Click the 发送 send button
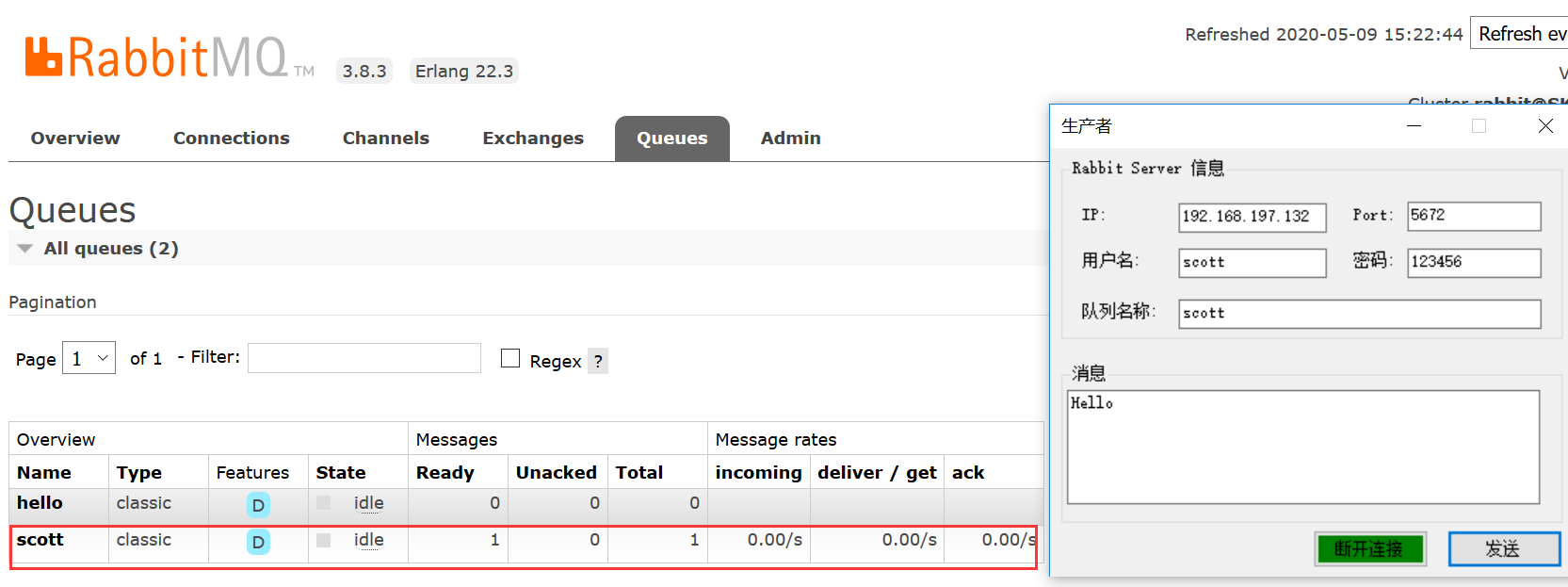 [1504, 549]
